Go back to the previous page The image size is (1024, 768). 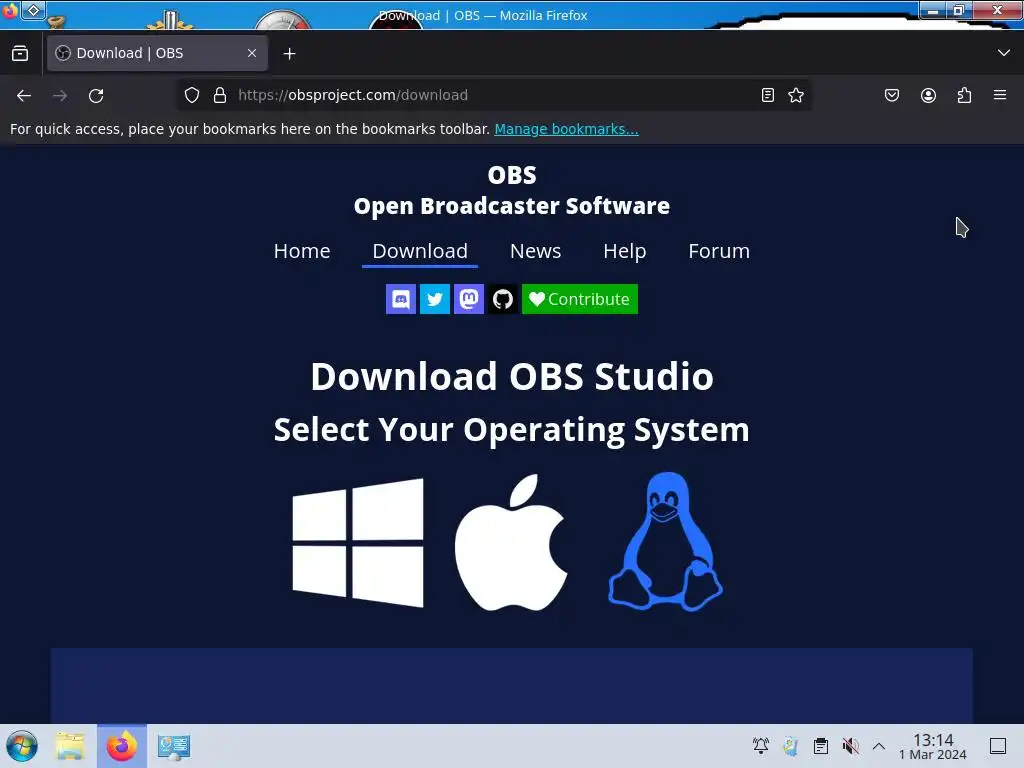(24, 95)
